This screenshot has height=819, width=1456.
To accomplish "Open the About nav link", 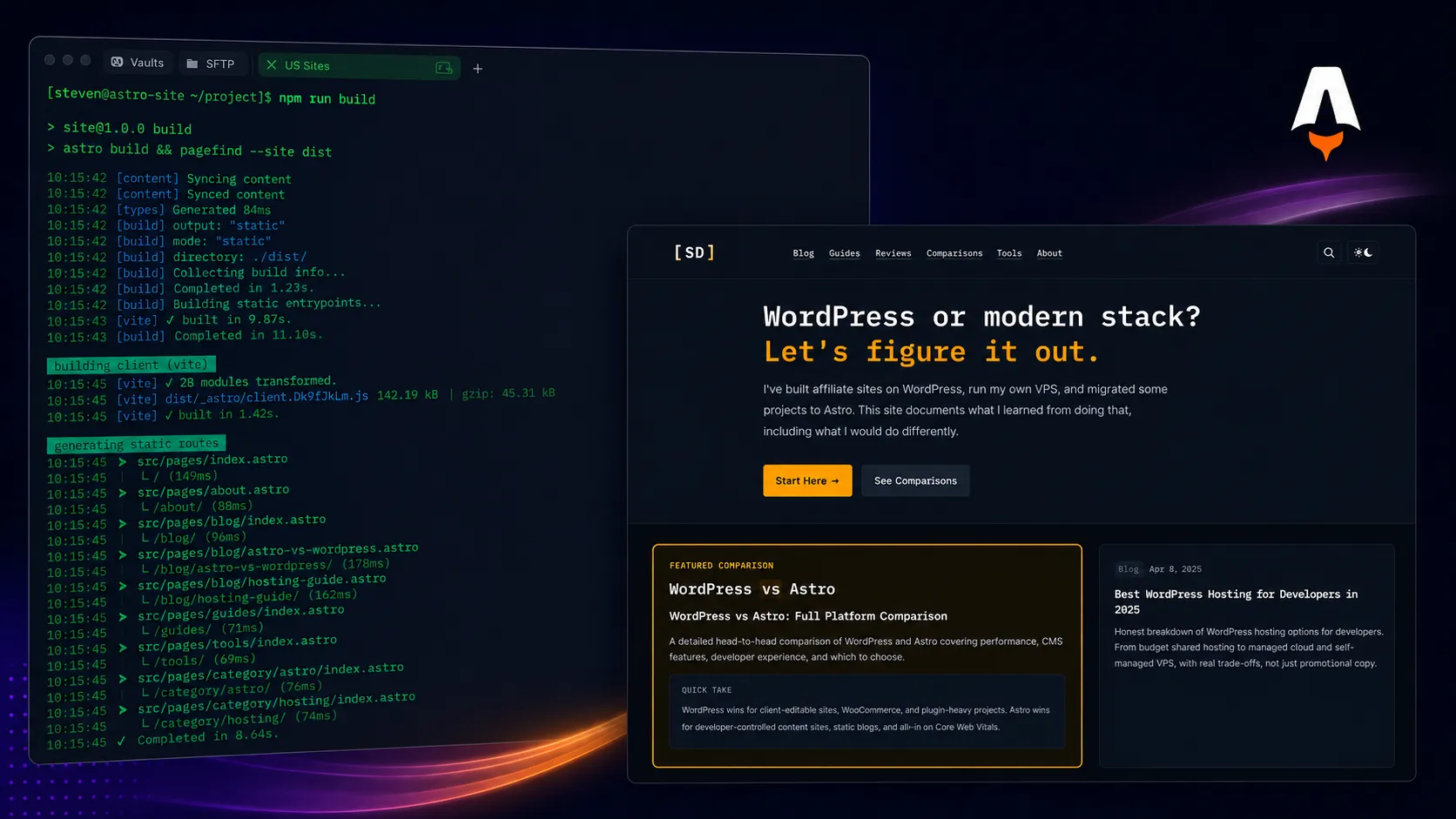I will coord(1048,253).
